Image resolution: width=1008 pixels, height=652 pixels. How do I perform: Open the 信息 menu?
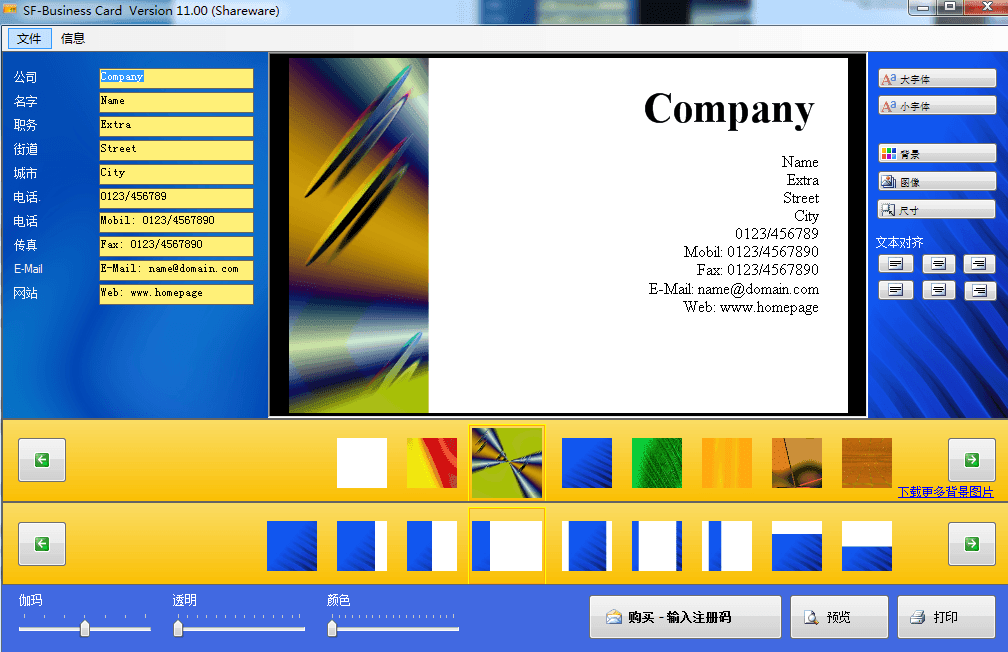coord(73,39)
